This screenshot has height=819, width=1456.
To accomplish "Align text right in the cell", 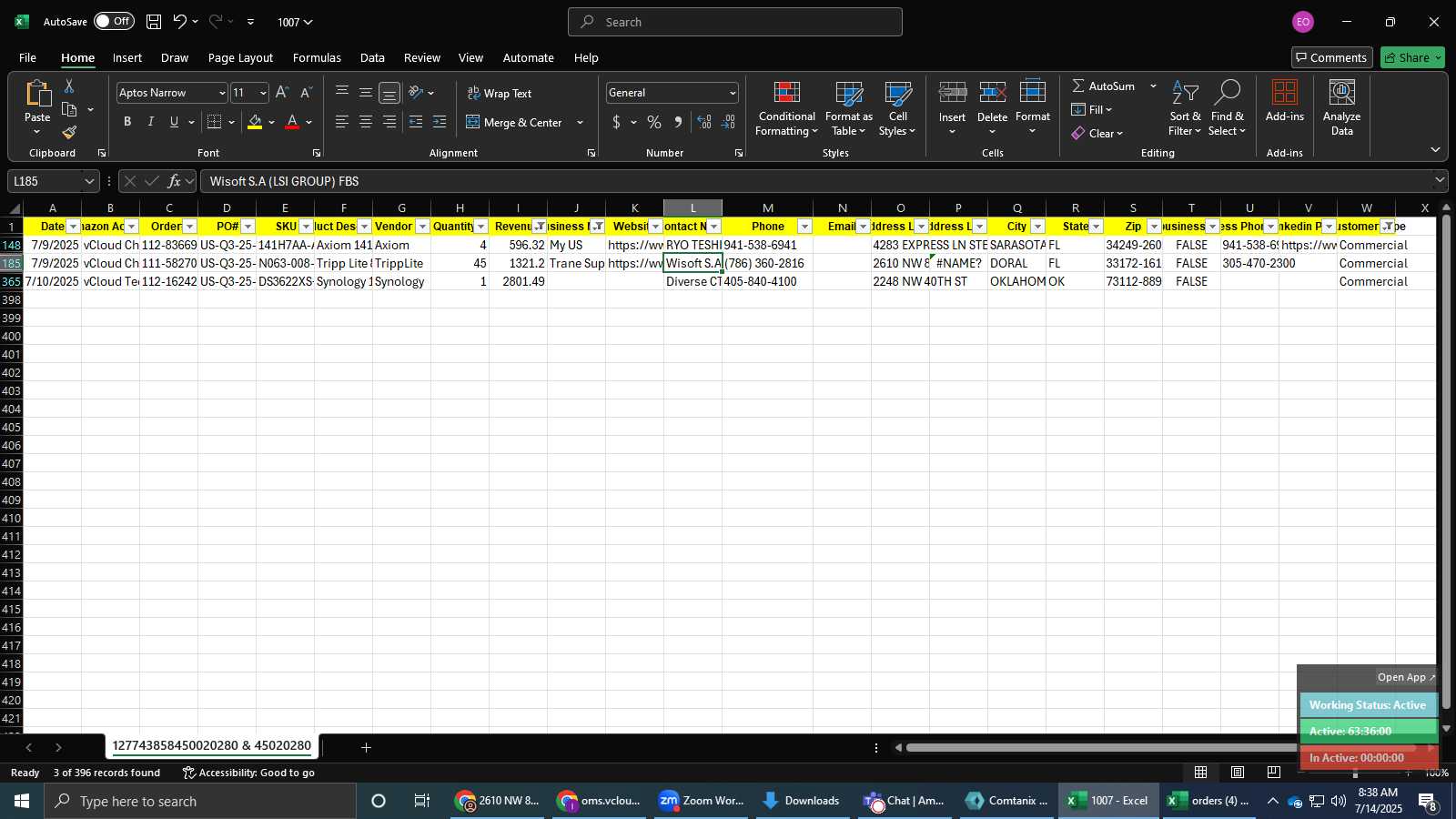I will (x=389, y=122).
